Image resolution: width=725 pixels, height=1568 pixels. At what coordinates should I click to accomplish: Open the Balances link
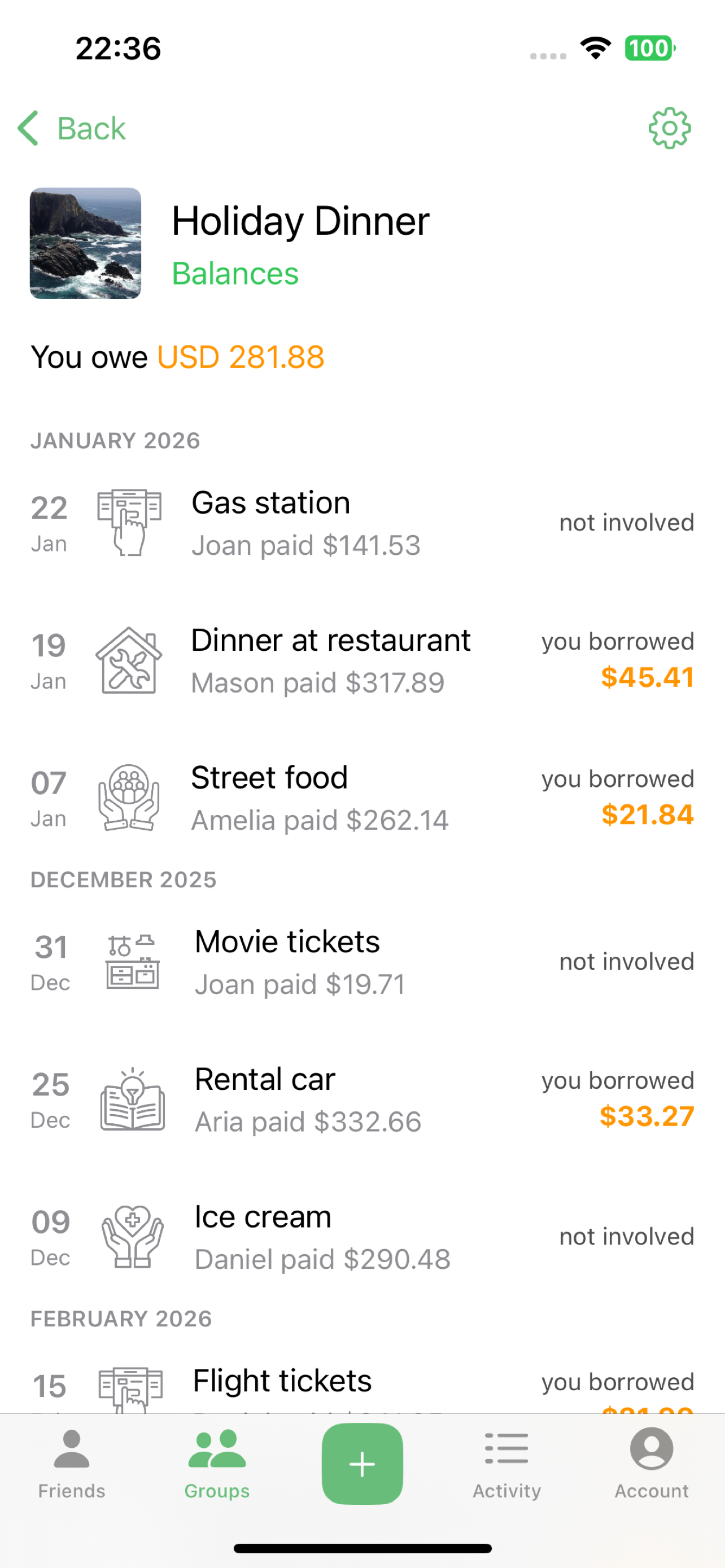click(235, 273)
